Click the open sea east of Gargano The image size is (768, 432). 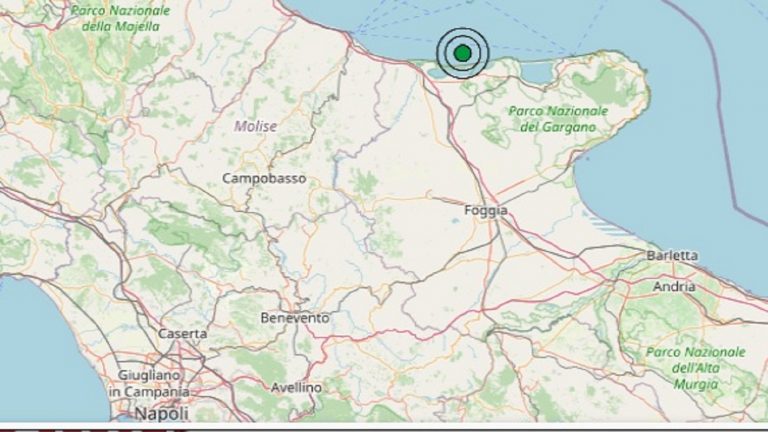click(690, 150)
